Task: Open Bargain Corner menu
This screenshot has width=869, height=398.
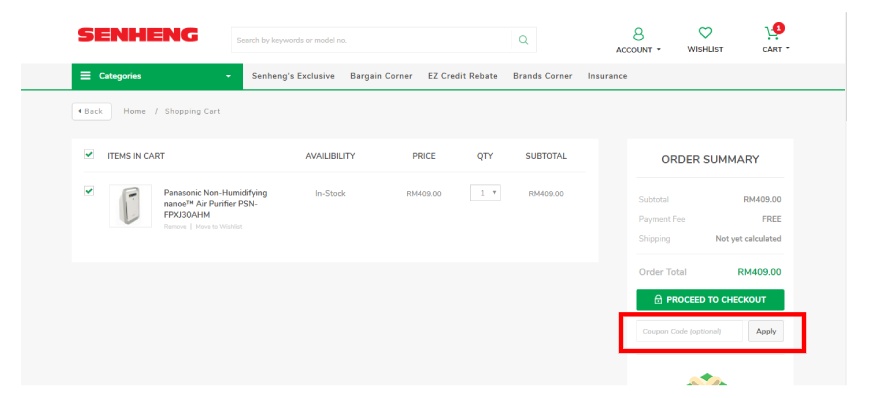Action: point(381,76)
